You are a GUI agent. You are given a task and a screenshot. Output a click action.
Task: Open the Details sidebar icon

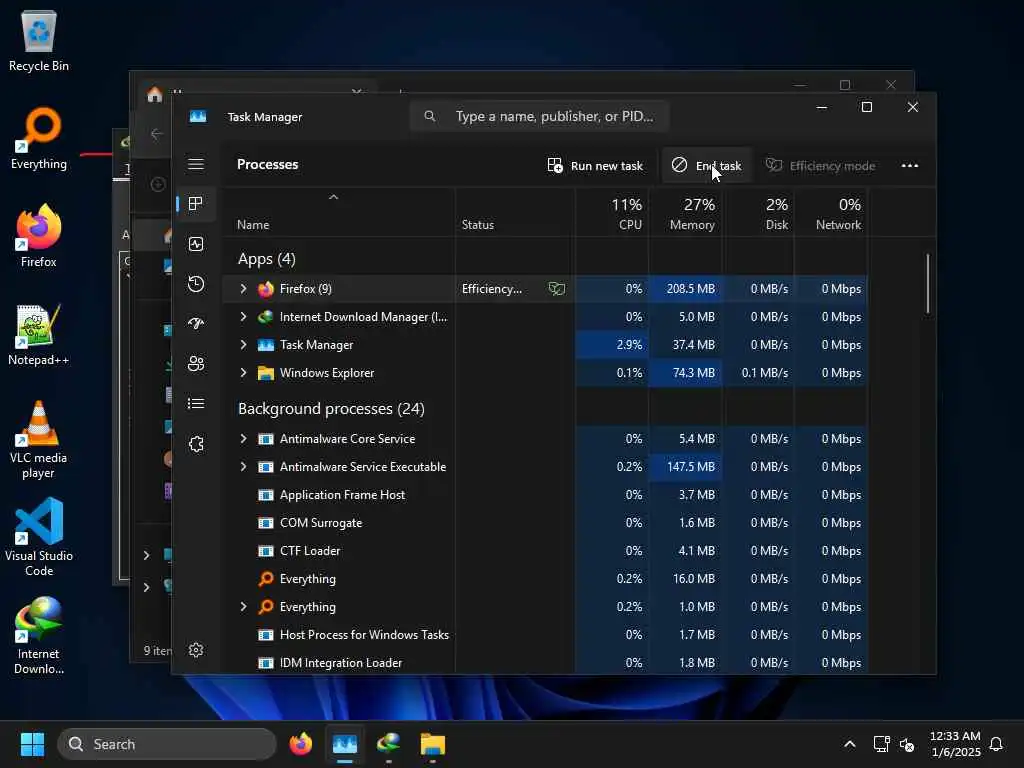pos(196,404)
